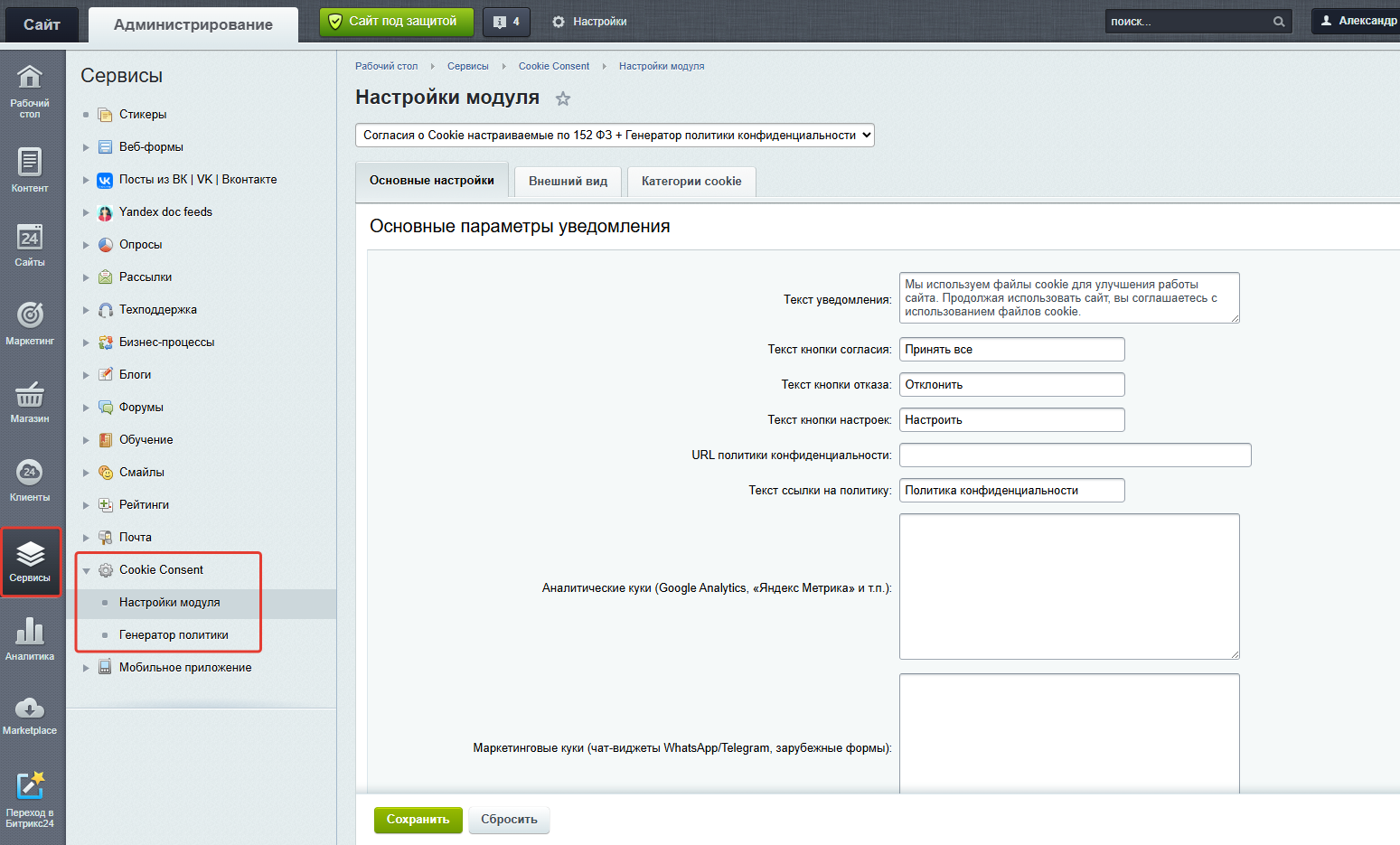Switch to the Внешний вид tab
The width and height of the screenshot is (1400, 845).
tap(568, 181)
